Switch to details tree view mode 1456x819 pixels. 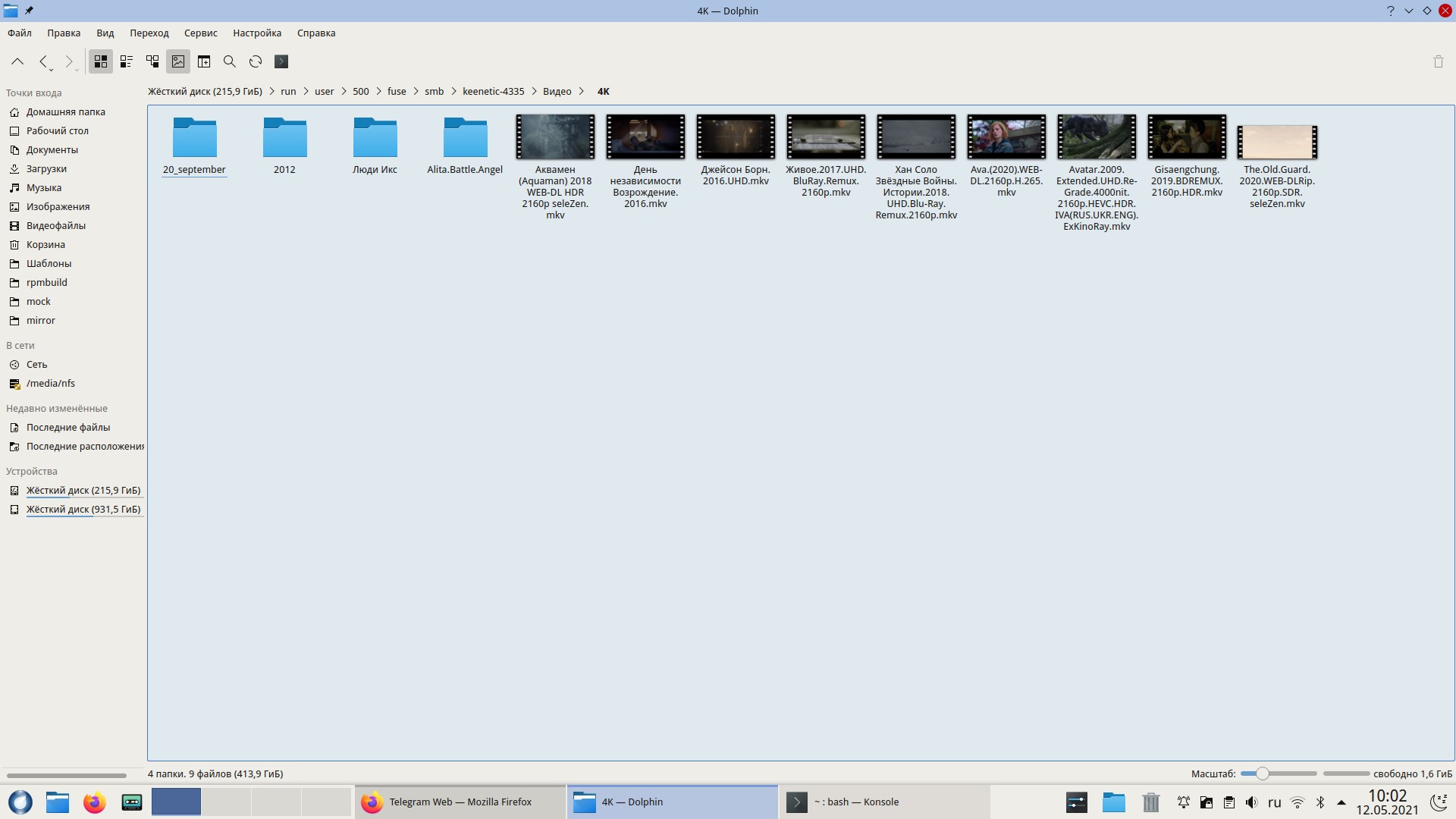[x=152, y=61]
